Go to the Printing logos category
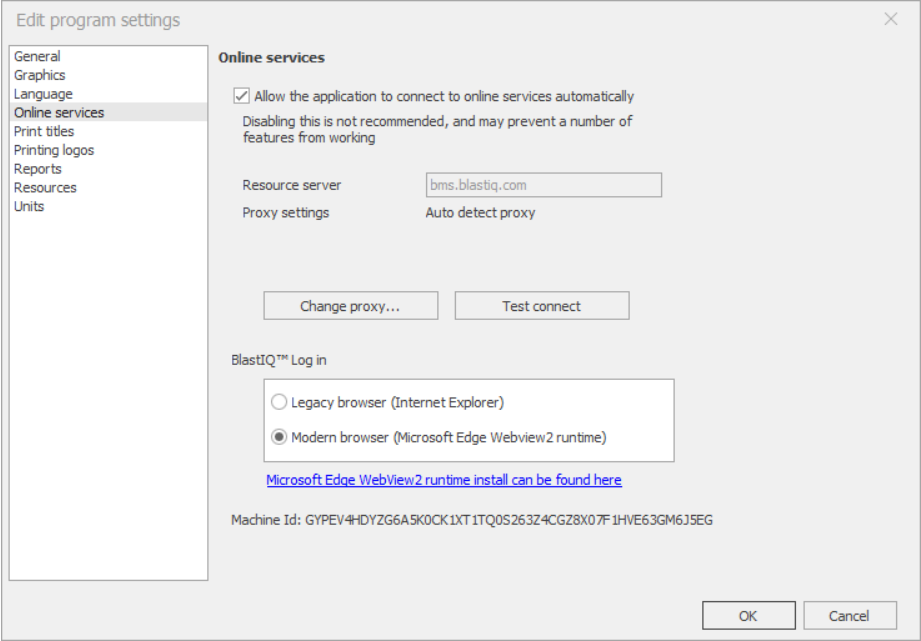The image size is (921, 641). click(x=53, y=150)
